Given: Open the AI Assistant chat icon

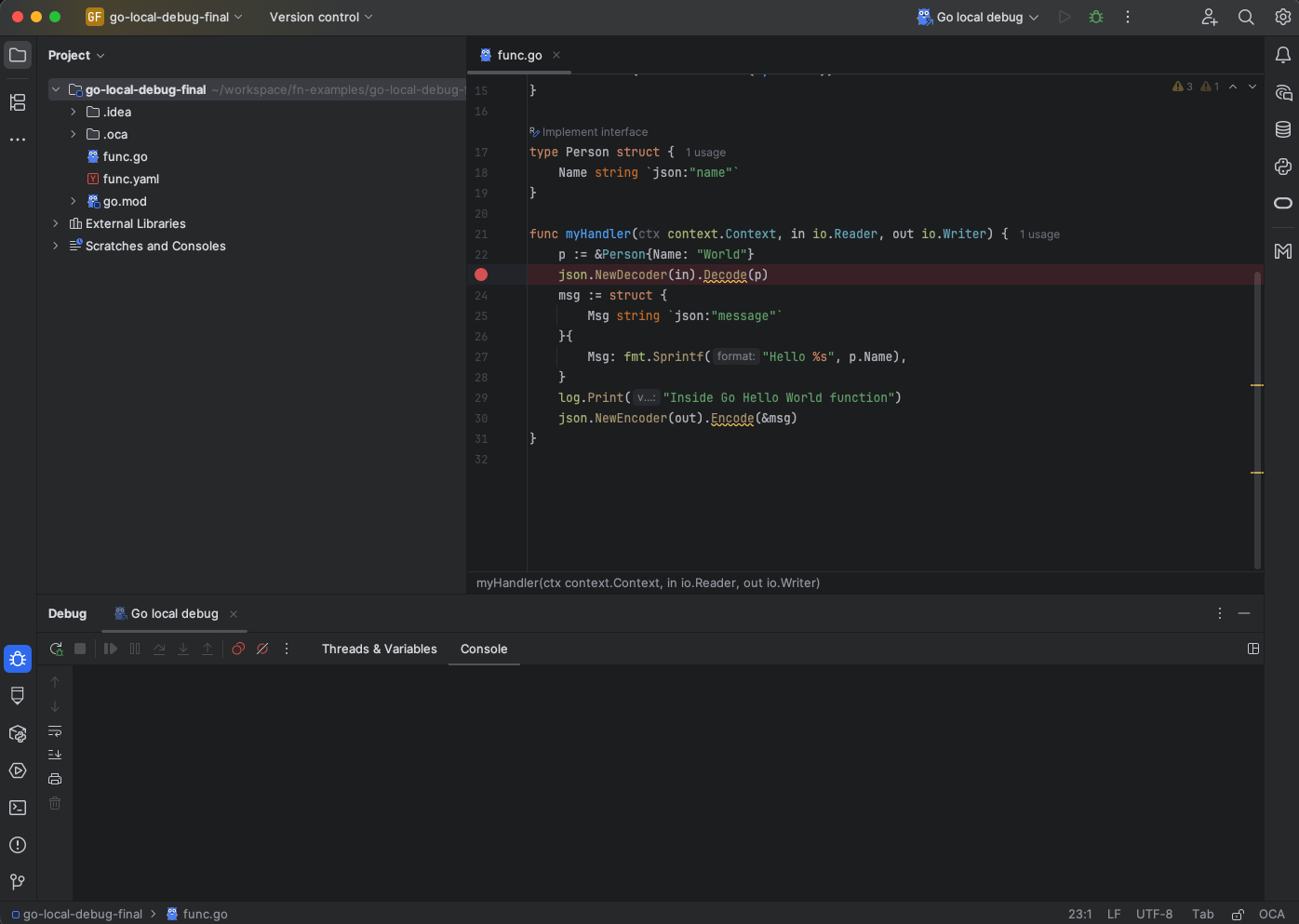Looking at the screenshot, I should click(1283, 92).
